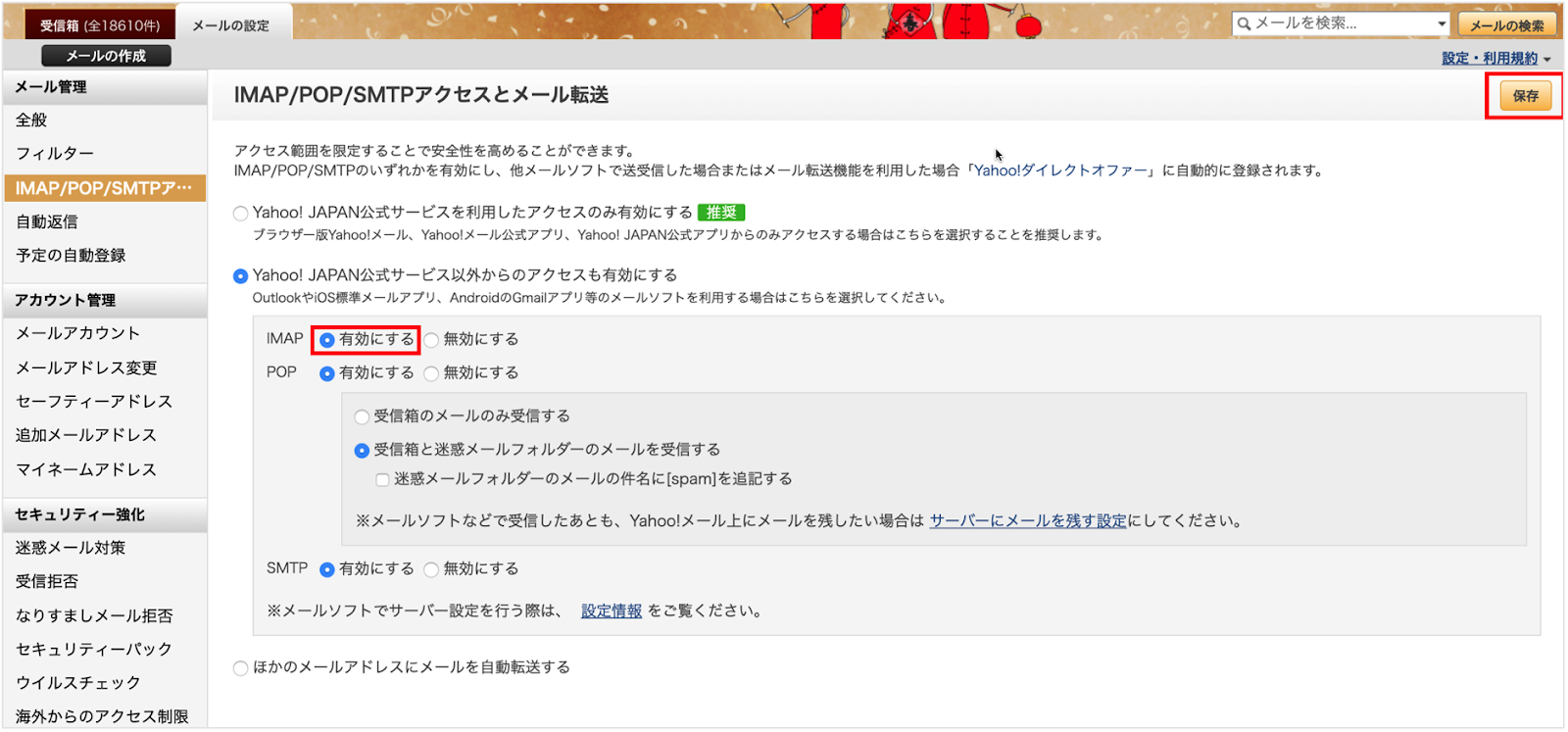Click the セキュリティー強化 section header
This screenshot has width=1568, height=732.
pos(104,514)
